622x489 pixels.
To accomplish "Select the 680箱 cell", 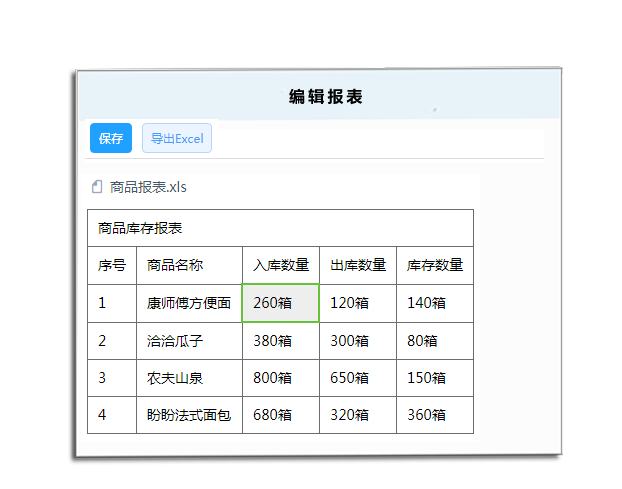I will 280,415.
